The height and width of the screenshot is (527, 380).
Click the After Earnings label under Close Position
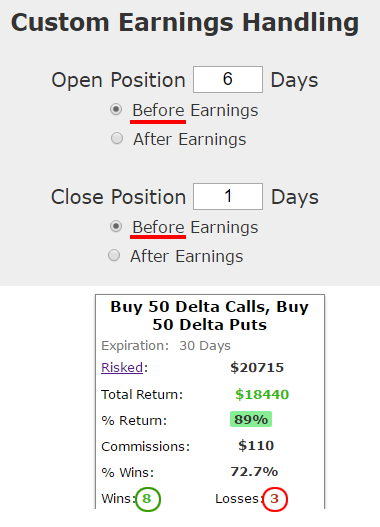[x=187, y=256]
